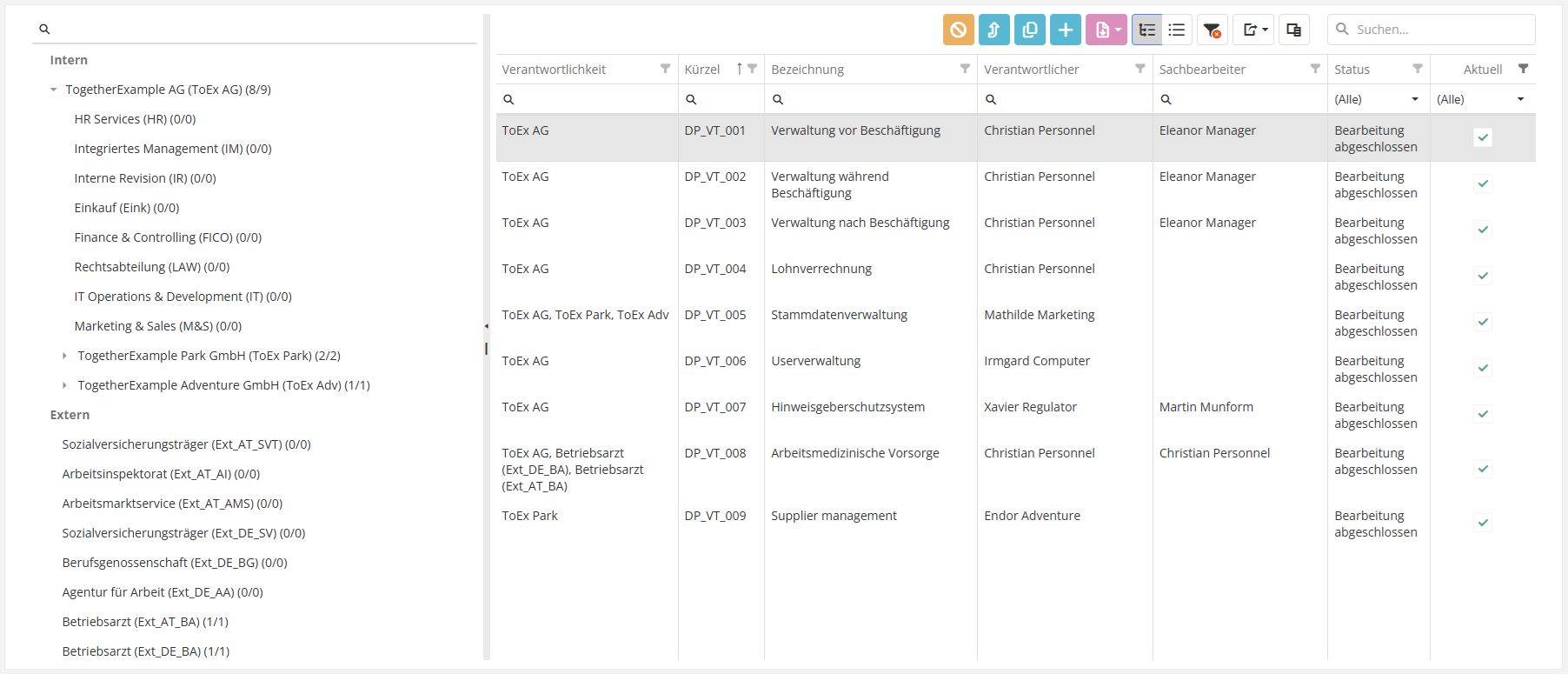1568x674 pixels.
Task: Switch to the flat list view
Action: [1177, 30]
